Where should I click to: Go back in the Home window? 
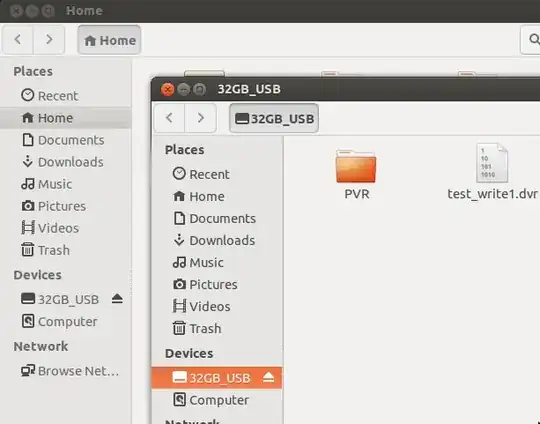click(x=18, y=40)
